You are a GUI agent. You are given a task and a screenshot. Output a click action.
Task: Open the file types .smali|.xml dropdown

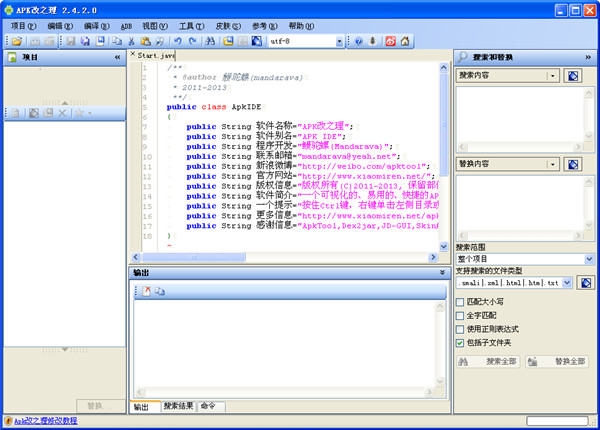click(x=567, y=283)
